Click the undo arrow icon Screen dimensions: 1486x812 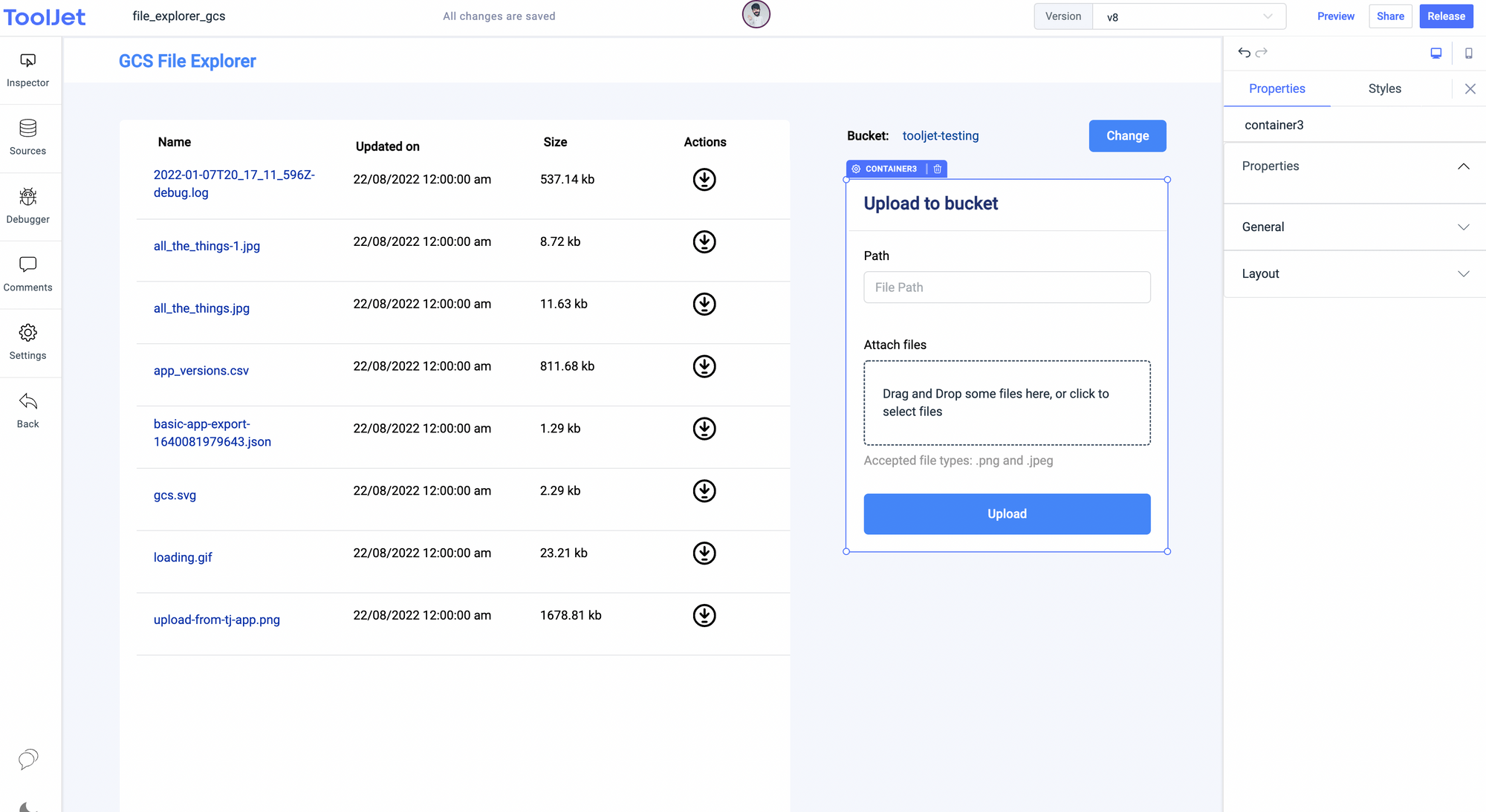(x=1245, y=53)
